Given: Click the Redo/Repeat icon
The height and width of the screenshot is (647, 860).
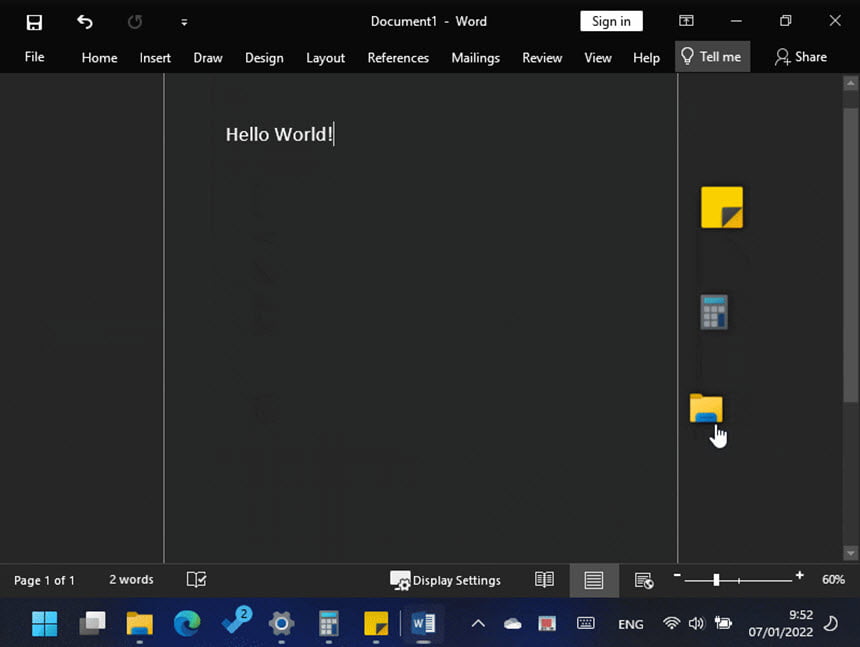Looking at the screenshot, I should point(135,22).
